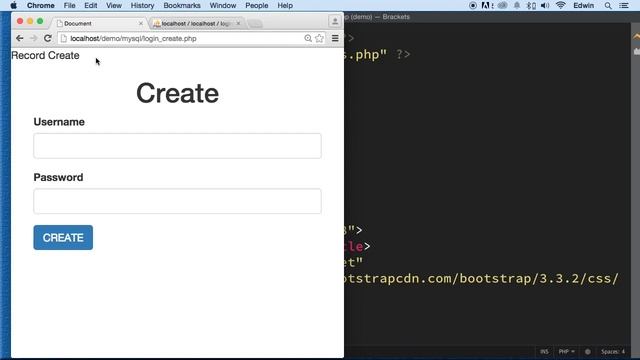Click the Bluetooth status icon
The width and height of the screenshot is (640, 360).
(x=531, y=5)
